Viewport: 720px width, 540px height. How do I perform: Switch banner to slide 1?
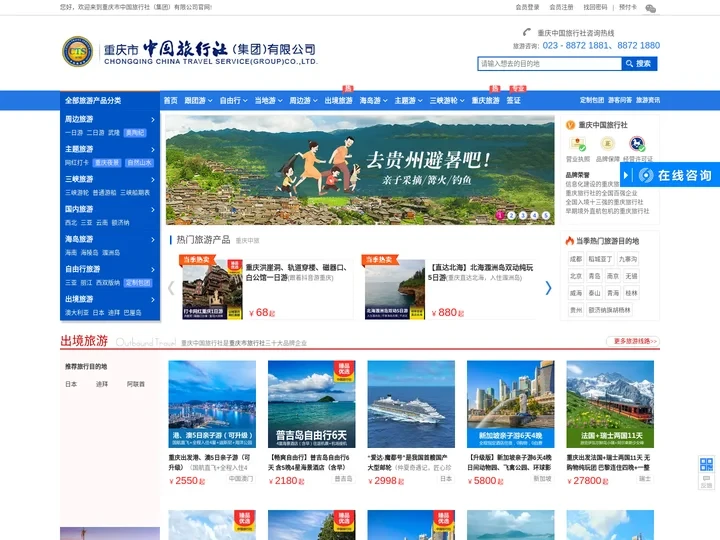point(500,215)
